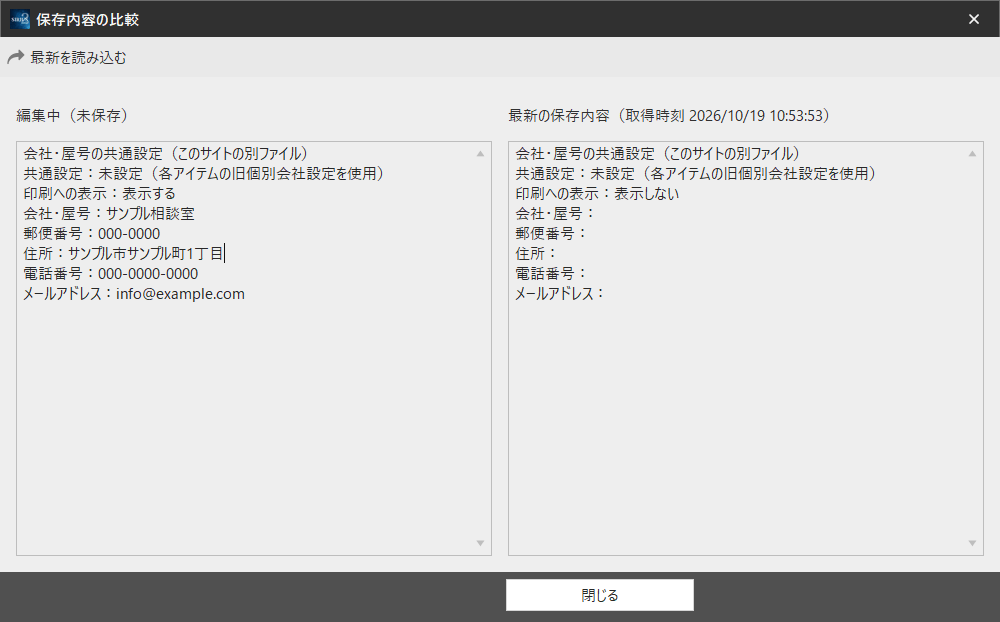Click メールアドレス：info@example.com line
Image resolution: width=1000 pixels, height=622 pixels.
pyautogui.click(x=134, y=293)
